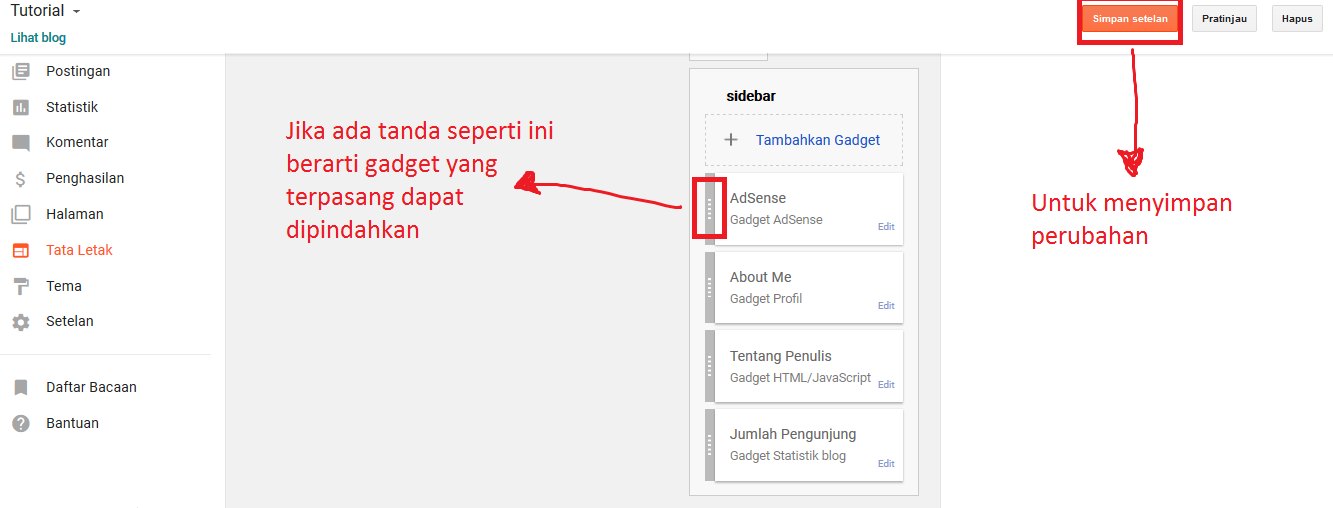This screenshot has height=508, width=1333.
Task: Edit the Tentang Penulis gadget
Action: pyautogui.click(x=886, y=385)
